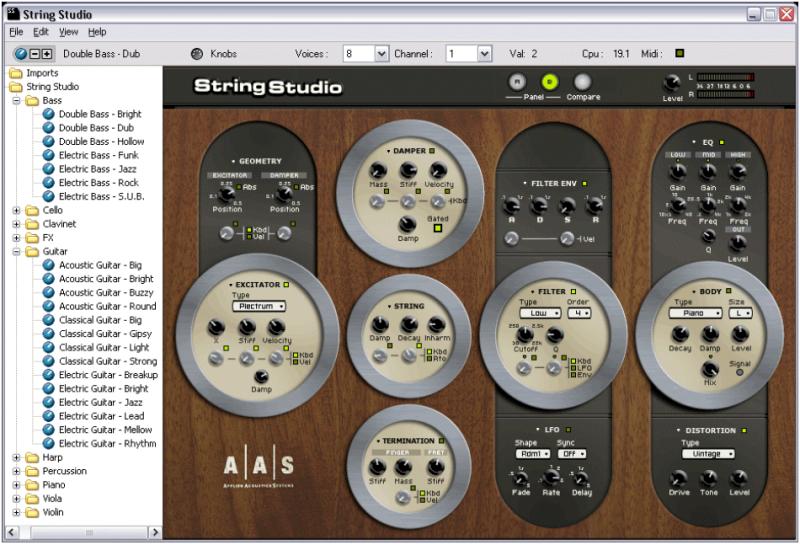Click the Body Size L dropdown
The image size is (800, 545).
pyautogui.click(x=741, y=313)
